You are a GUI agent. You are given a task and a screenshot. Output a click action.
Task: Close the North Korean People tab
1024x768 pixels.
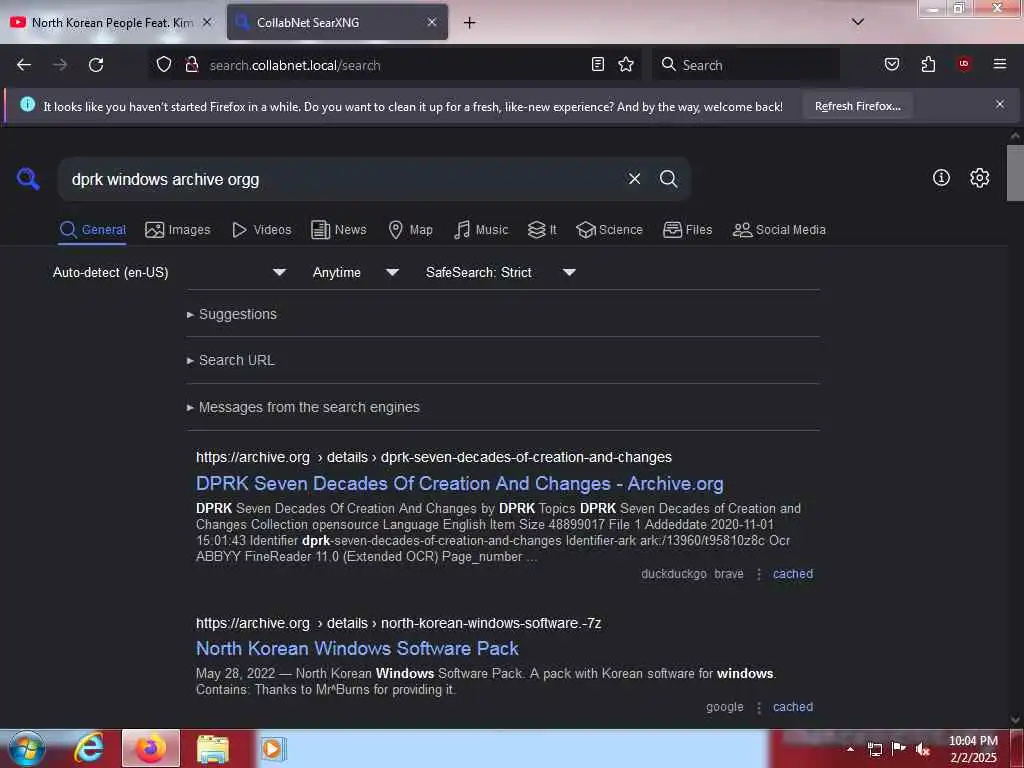[x=207, y=22]
